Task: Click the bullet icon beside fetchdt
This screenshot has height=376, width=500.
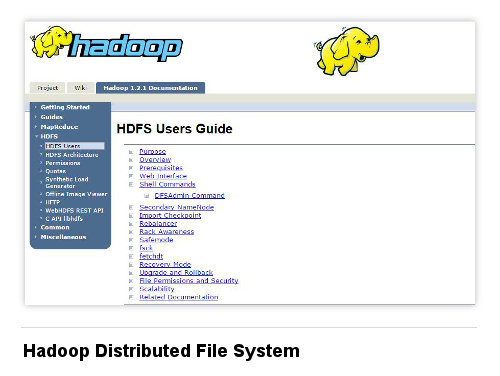Action: (131, 256)
